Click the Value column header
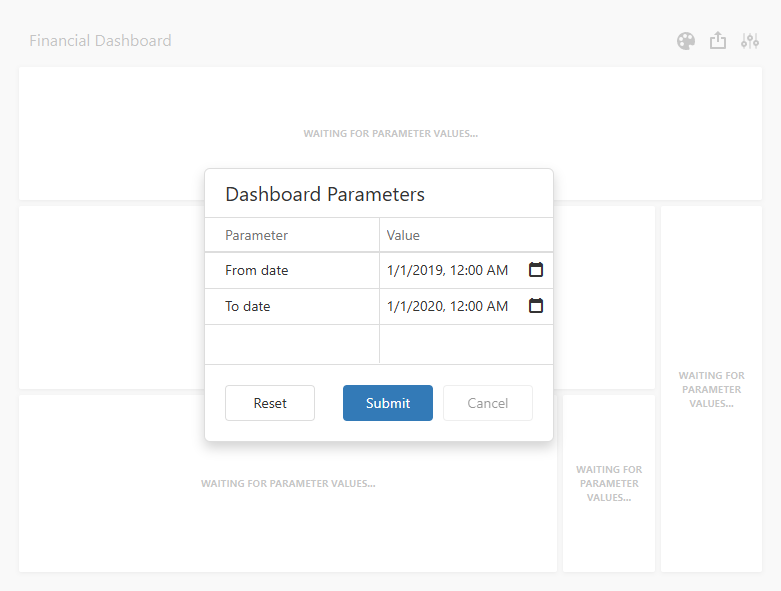 coord(404,235)
